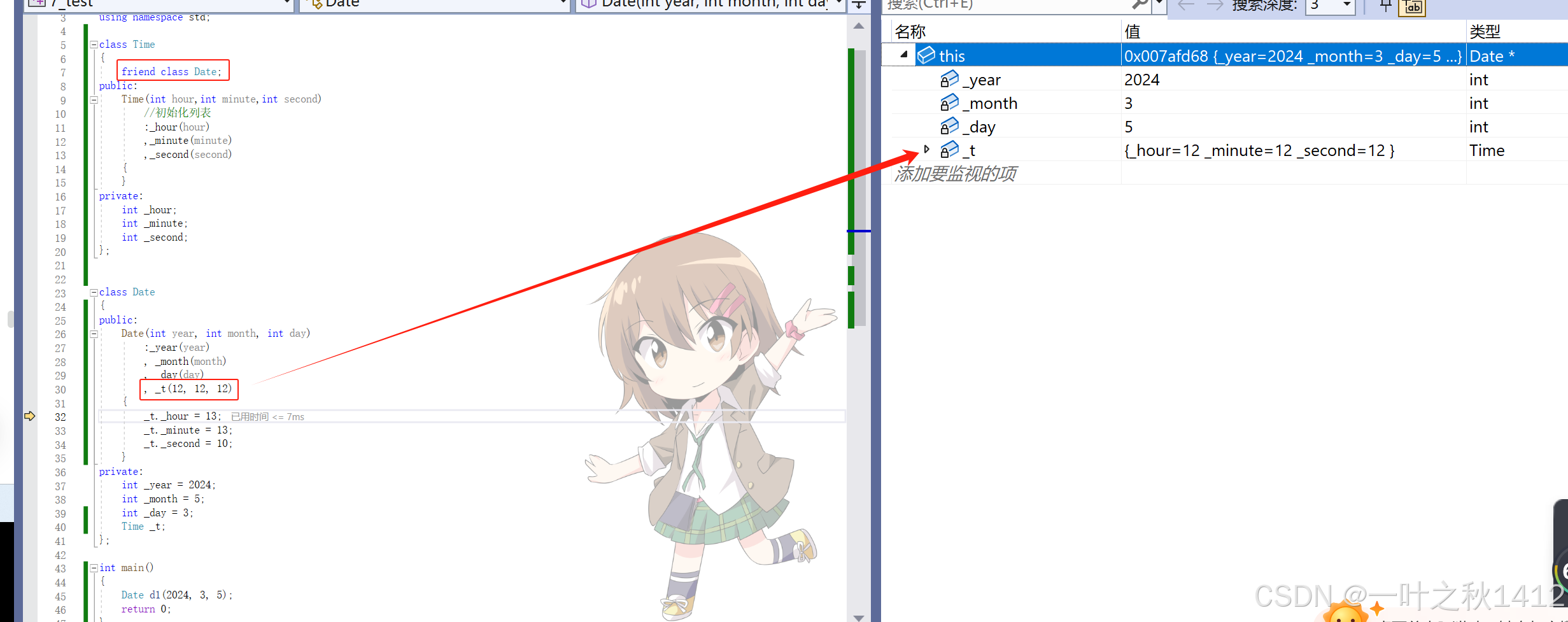The image size is (1568, 622).
Task: Click the 名称 column header
Action: (x=910, y=31)
